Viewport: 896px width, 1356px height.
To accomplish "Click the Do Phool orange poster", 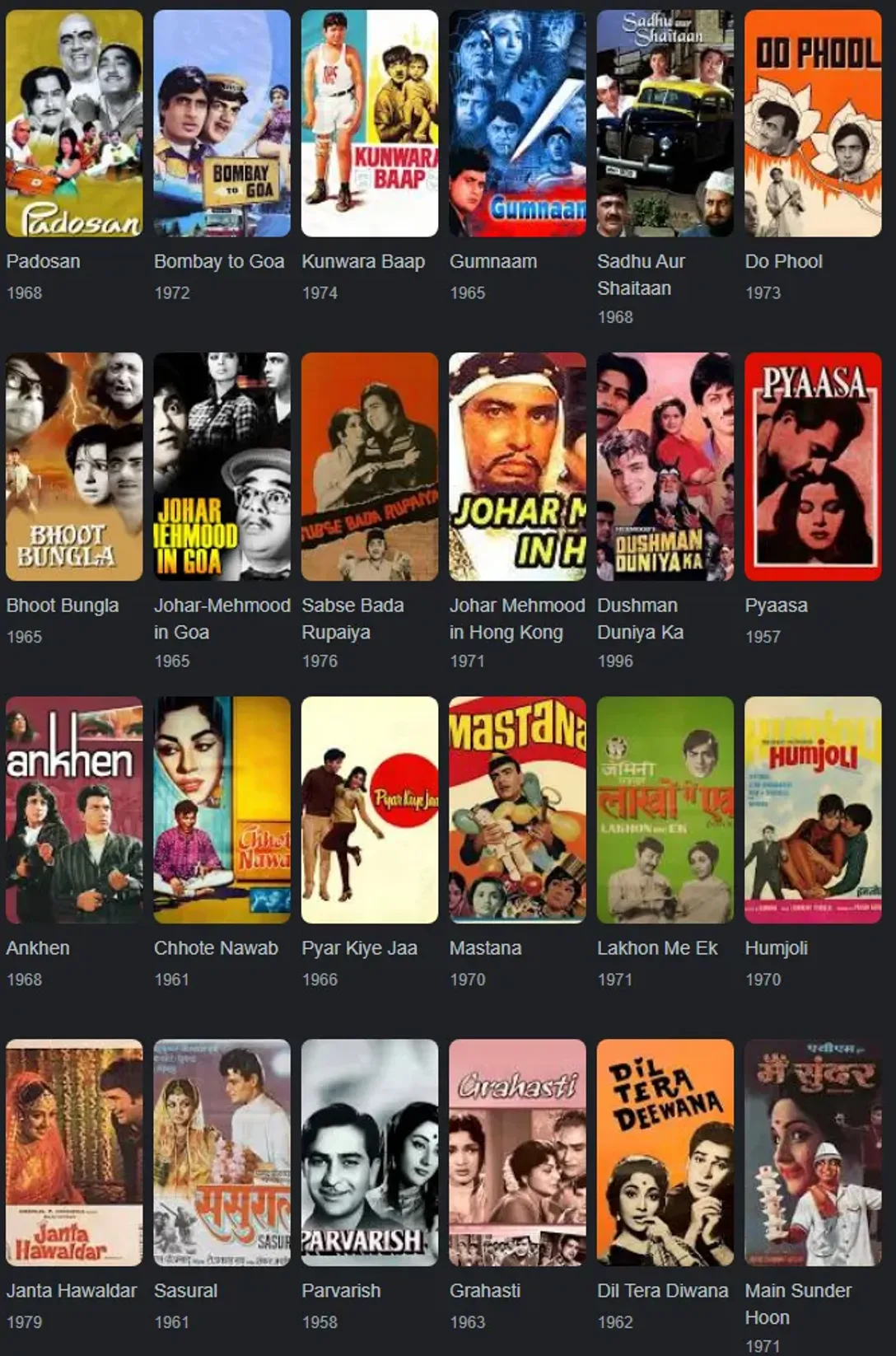I will [x=813, y=124].
